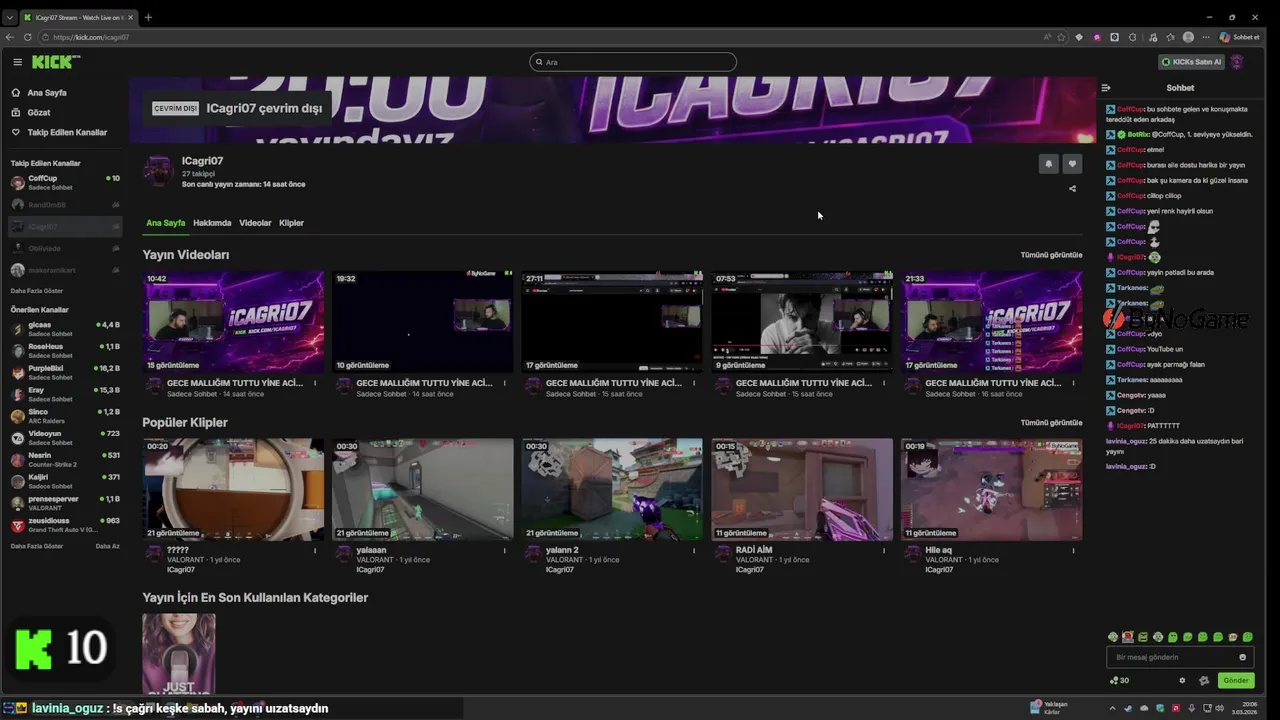Open the Just Chatting category card

pos(179,654)
